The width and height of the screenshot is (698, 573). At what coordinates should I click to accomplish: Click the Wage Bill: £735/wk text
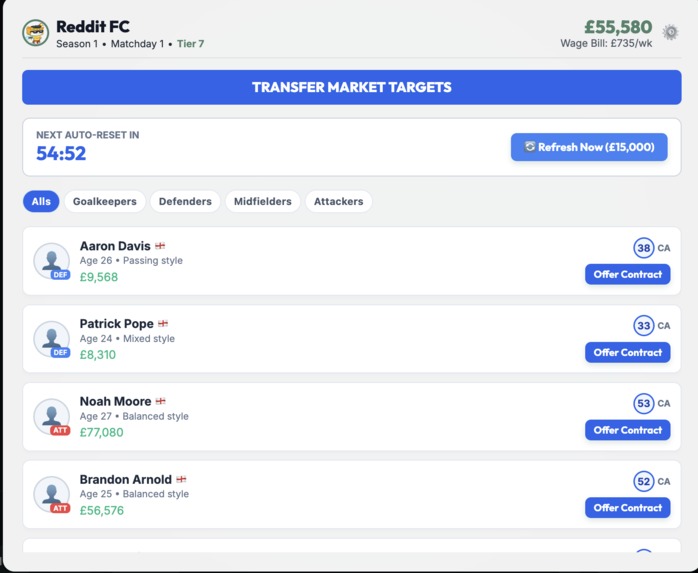point(606,43)
